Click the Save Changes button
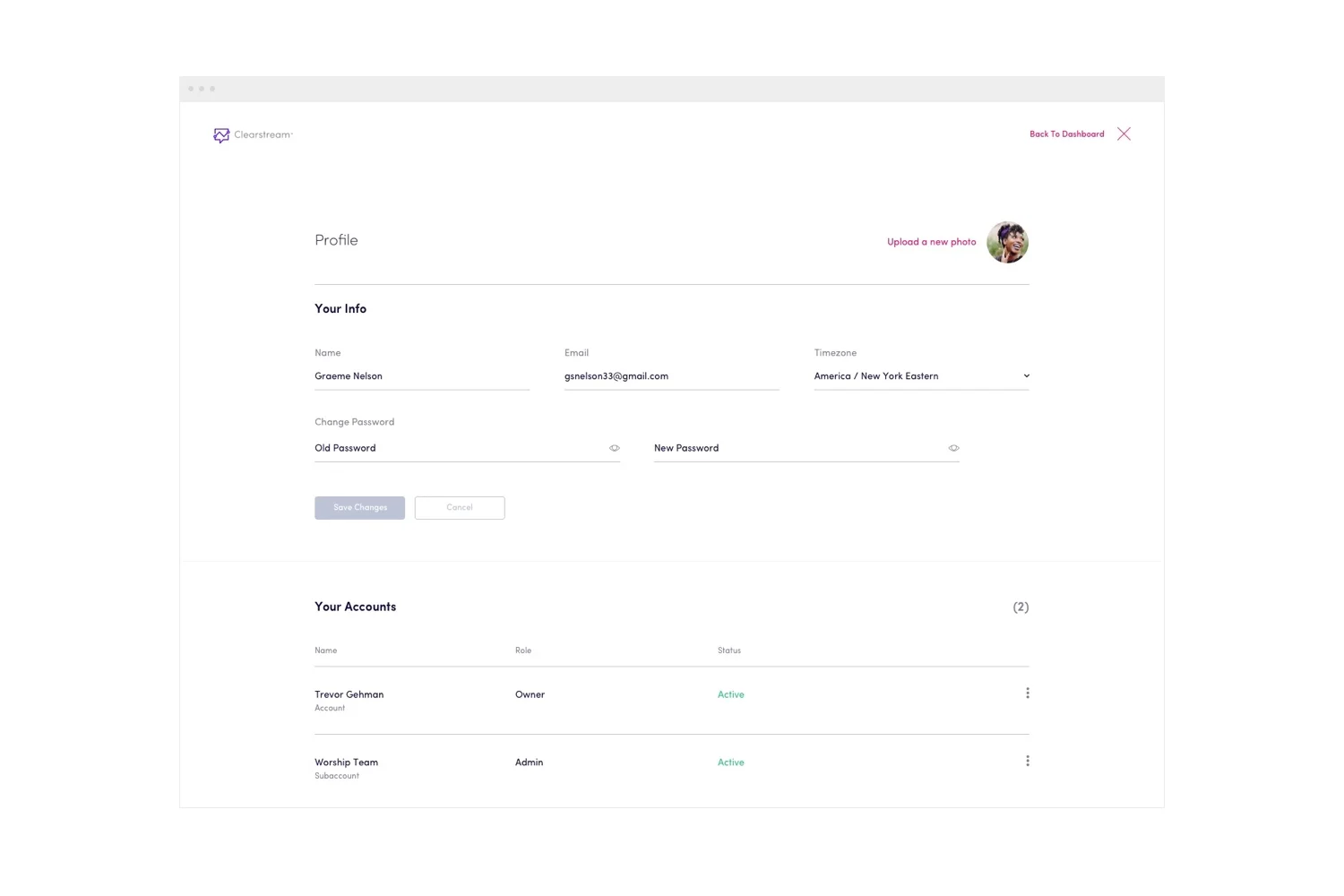 tap(359, 508)
